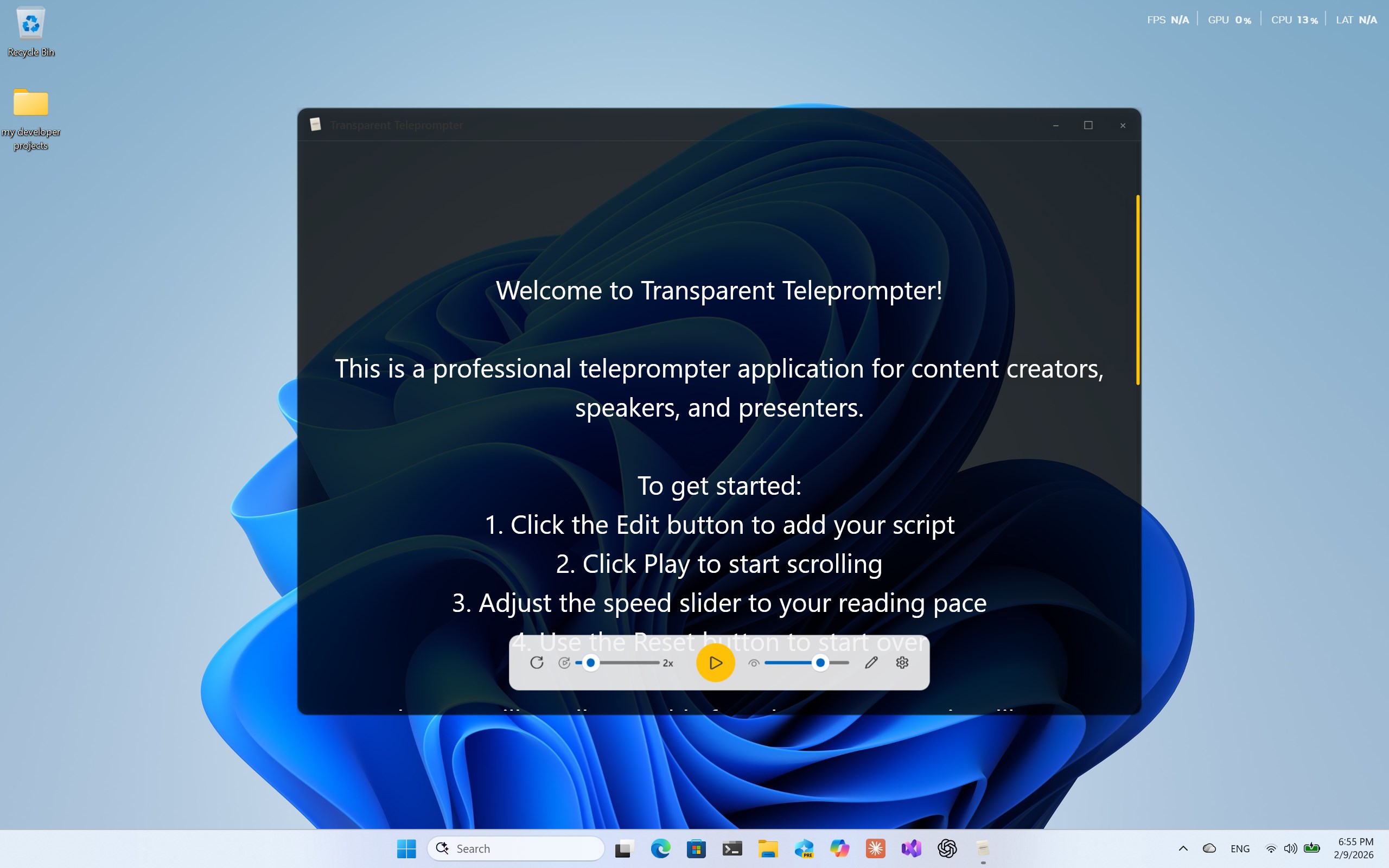
Task: Launch Microsoft Edge from taskbar
Action: click(660, 848)
